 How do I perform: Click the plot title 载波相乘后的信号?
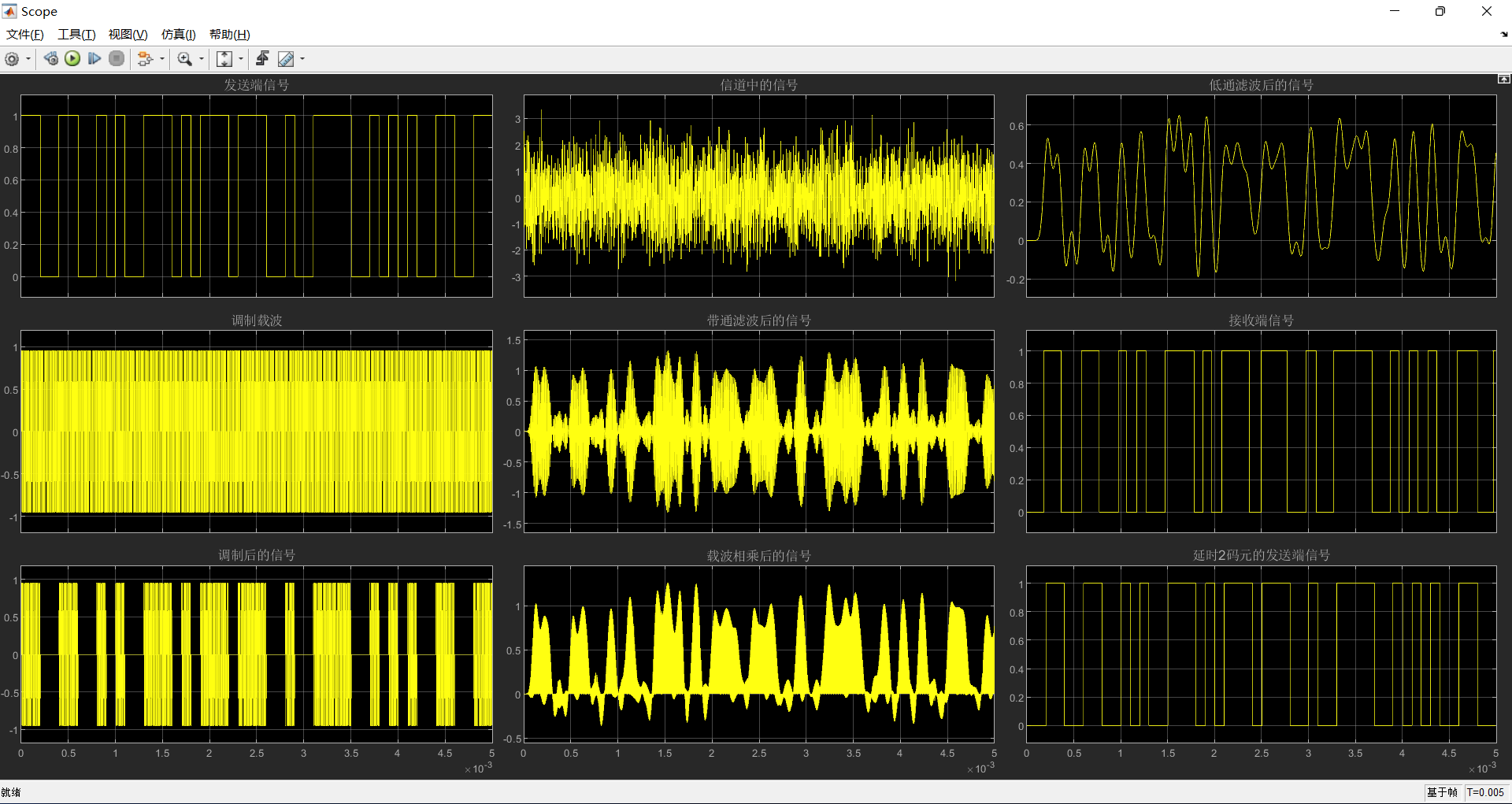[759, 555]
